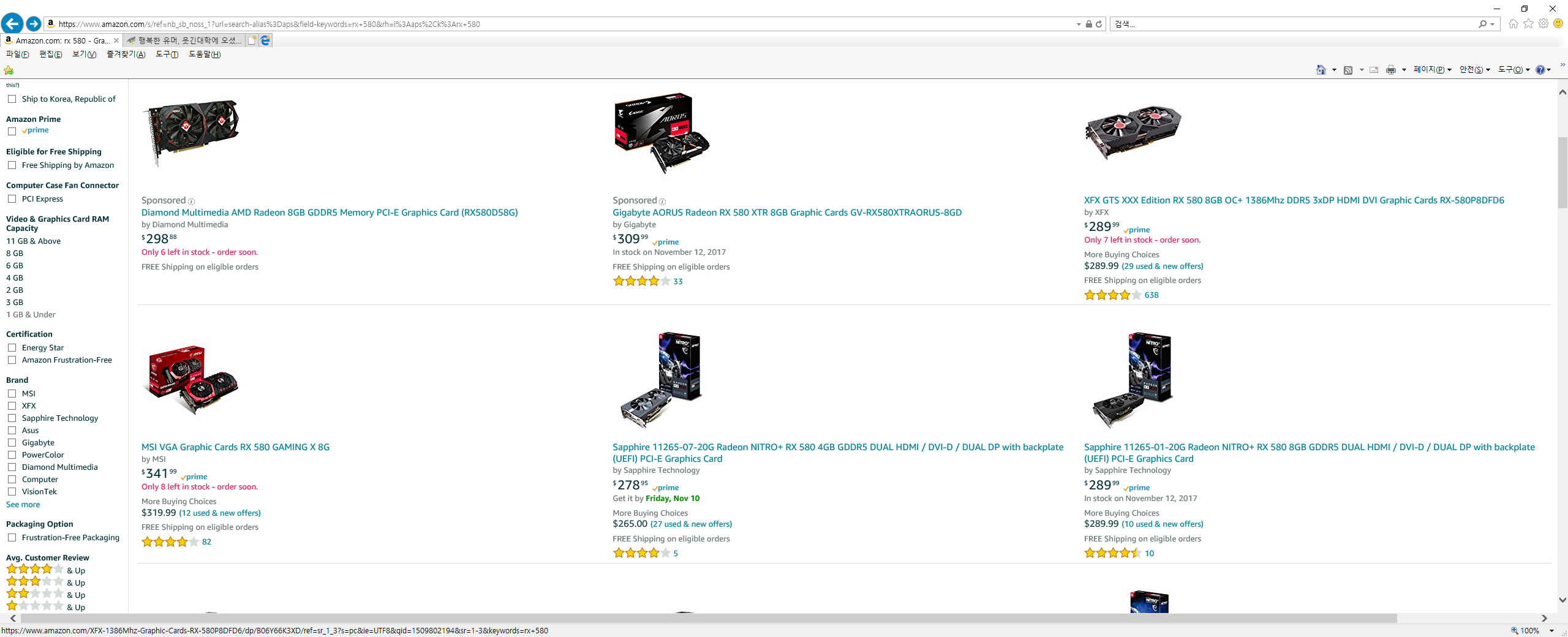Click star rating of MSI Gaming X card

pos(170,541)
